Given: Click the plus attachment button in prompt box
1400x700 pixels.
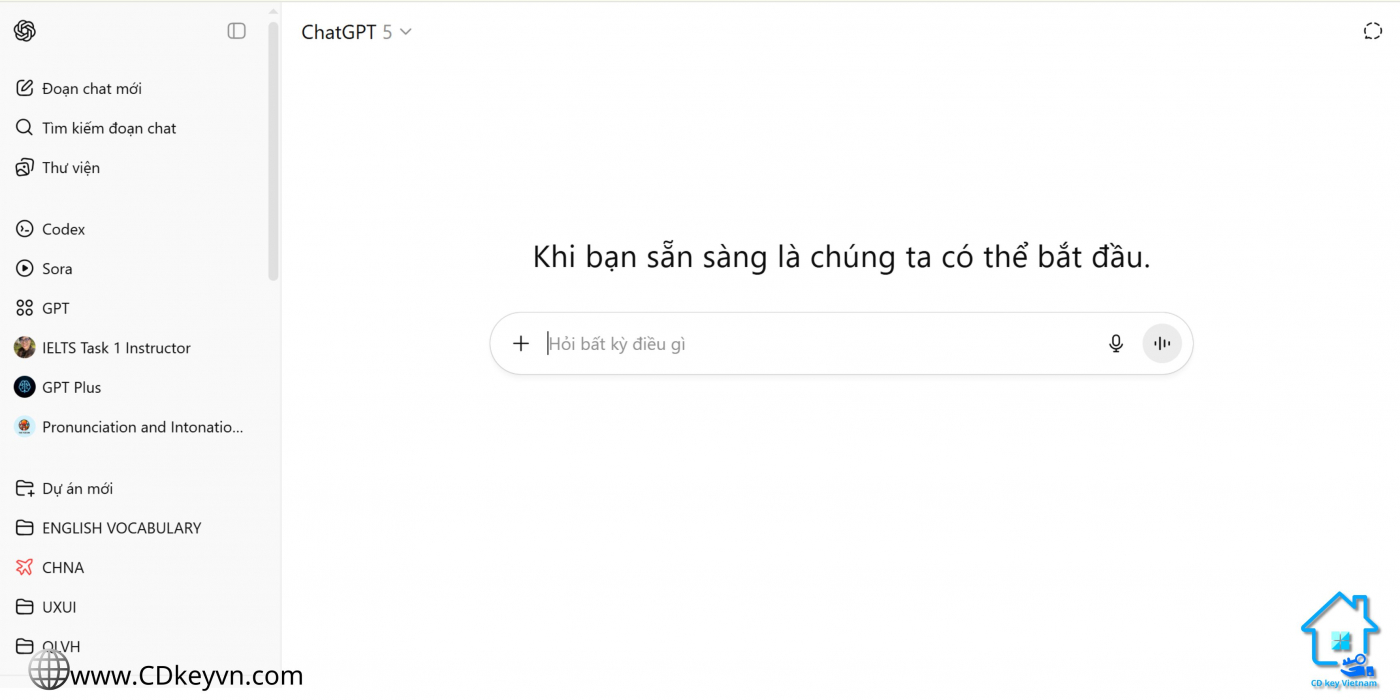Looking at the screenshot, I should (x=521, y=344).
